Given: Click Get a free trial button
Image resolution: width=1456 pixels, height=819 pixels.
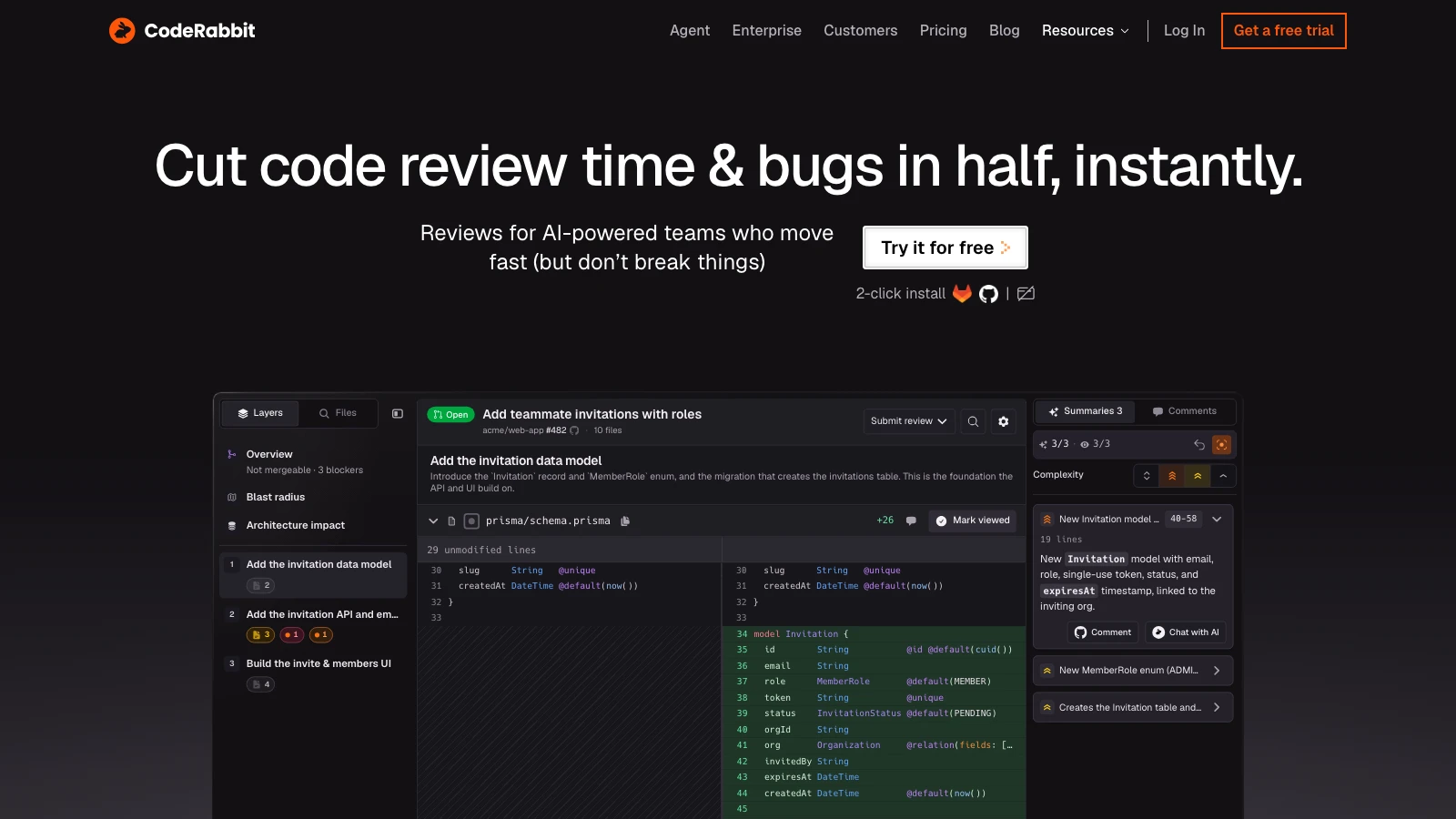Looking at the screenshot, I should pyautogui.click(x=1284, y=31).
